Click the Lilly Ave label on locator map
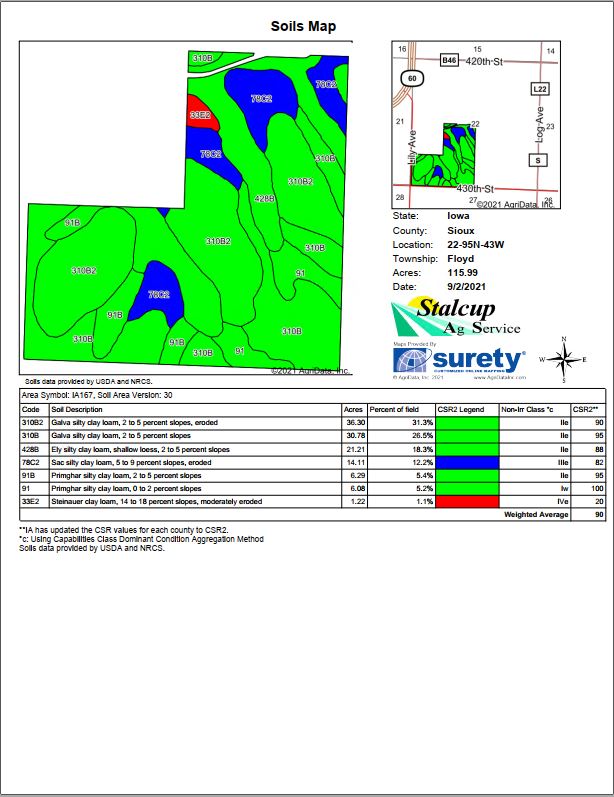The image size is (614, 797). [x=412, y=147]
